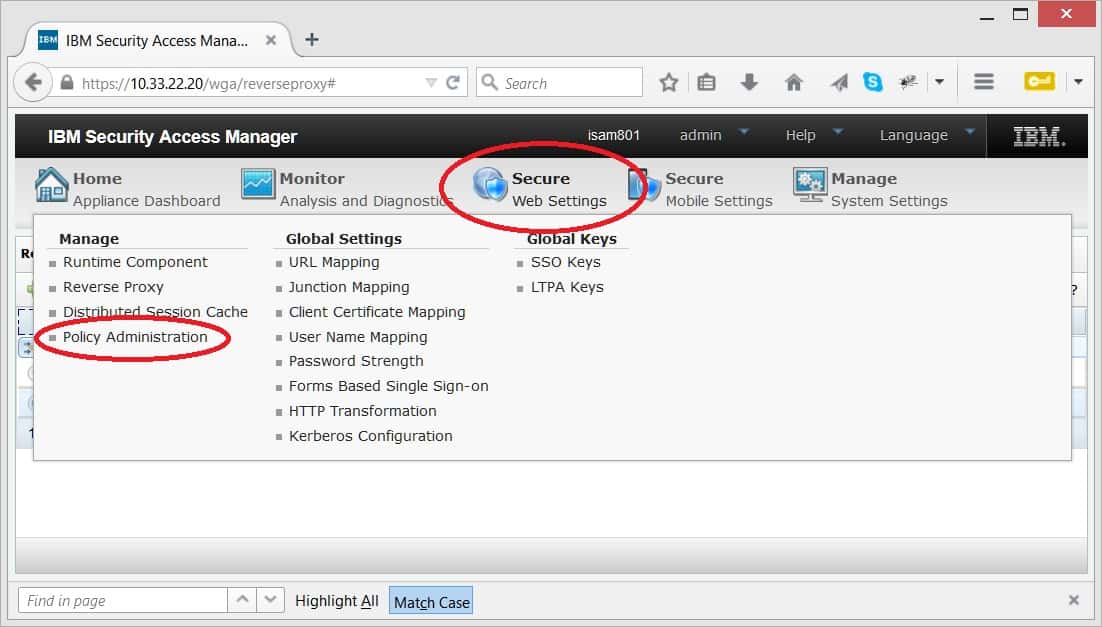
Task: Toggle Highlight All in find bar
Action: (337, 601)
